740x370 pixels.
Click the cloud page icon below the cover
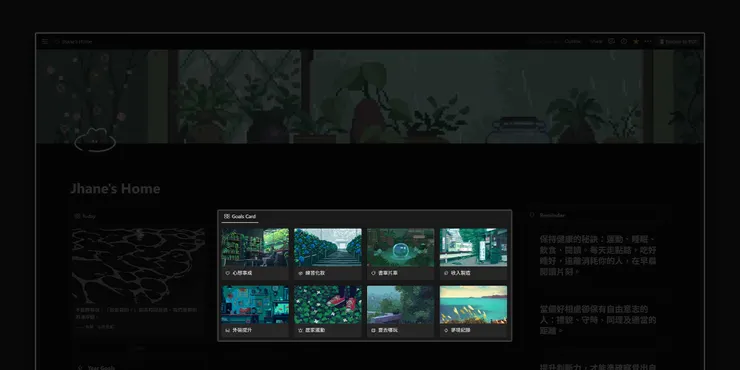pos(95,140)
